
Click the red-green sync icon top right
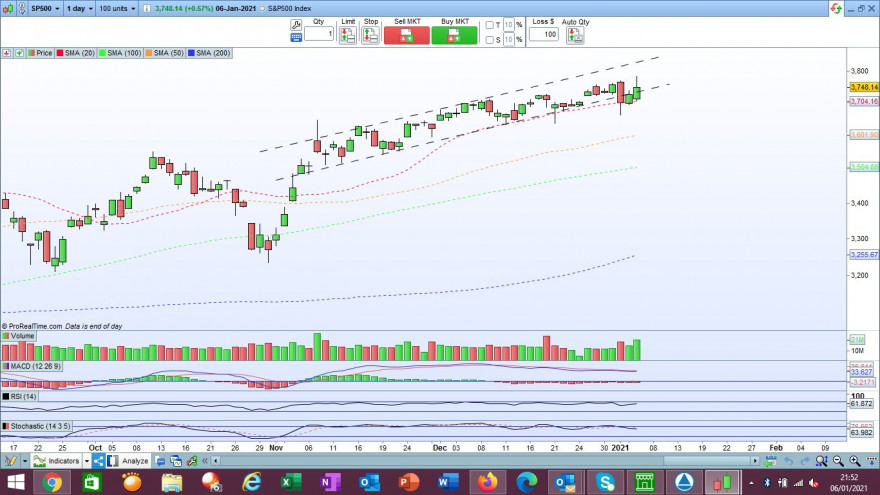pos(836,8)
